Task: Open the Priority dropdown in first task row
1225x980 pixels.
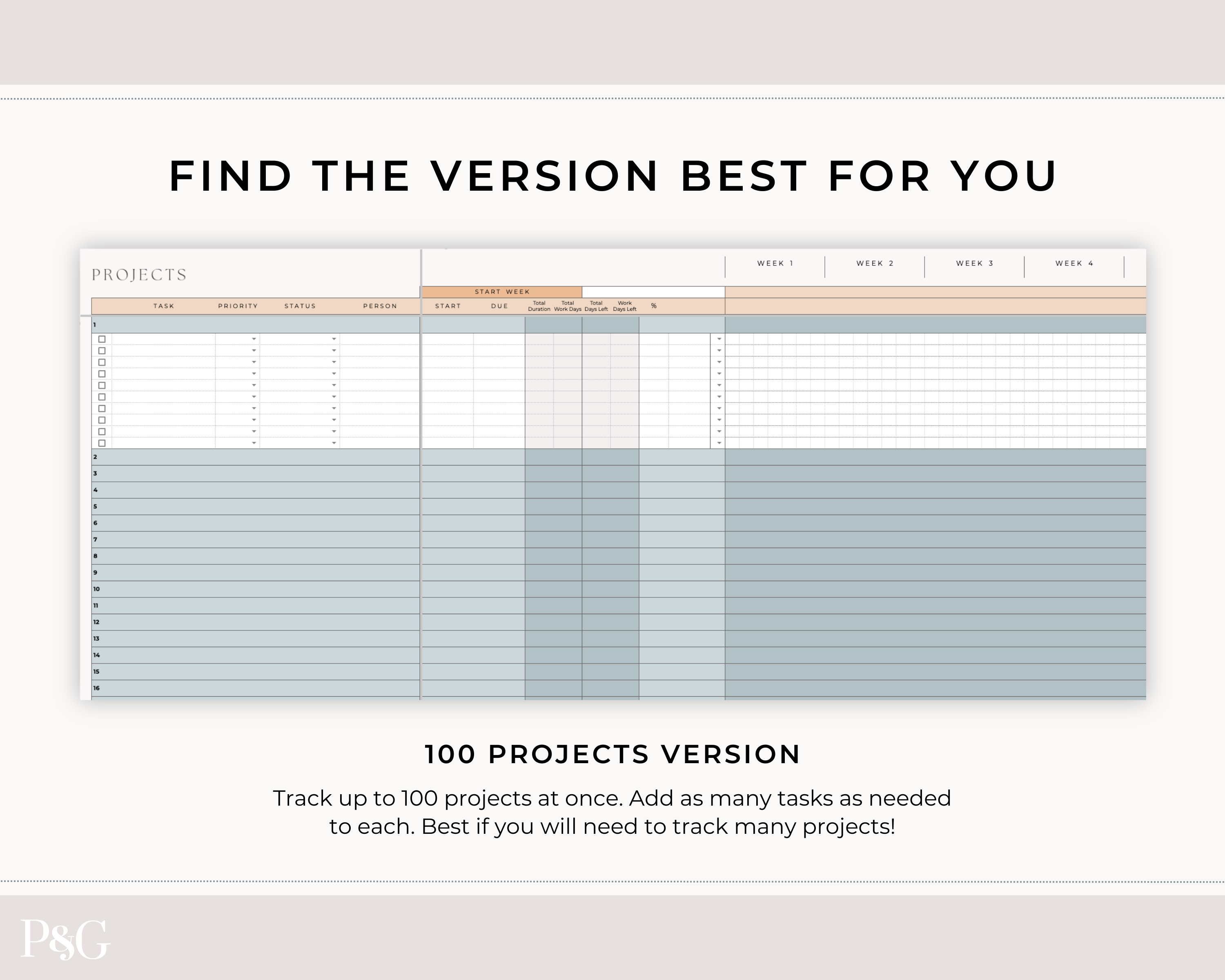Action: pyautogui.click(x=254, y=339)
